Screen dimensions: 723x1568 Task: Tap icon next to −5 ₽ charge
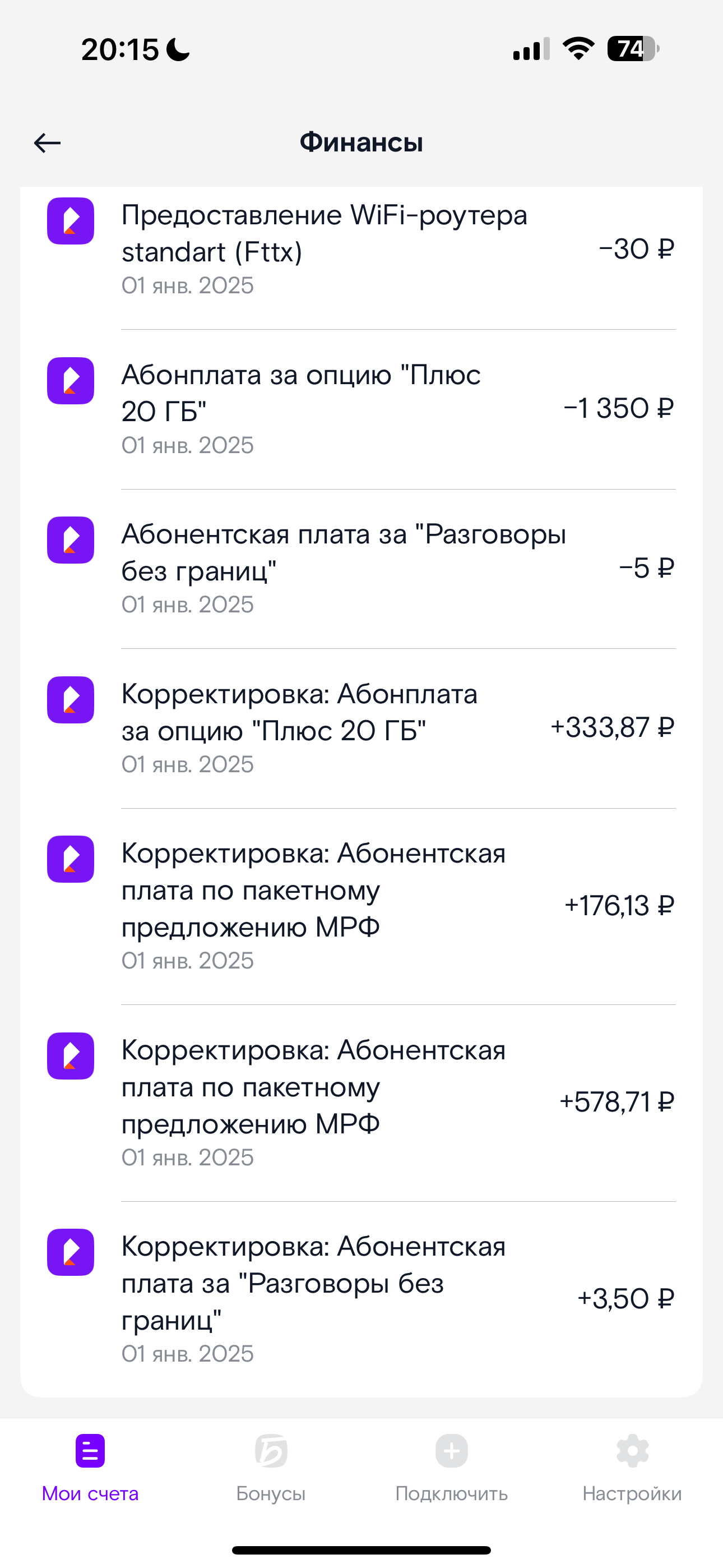pos(71,540)
